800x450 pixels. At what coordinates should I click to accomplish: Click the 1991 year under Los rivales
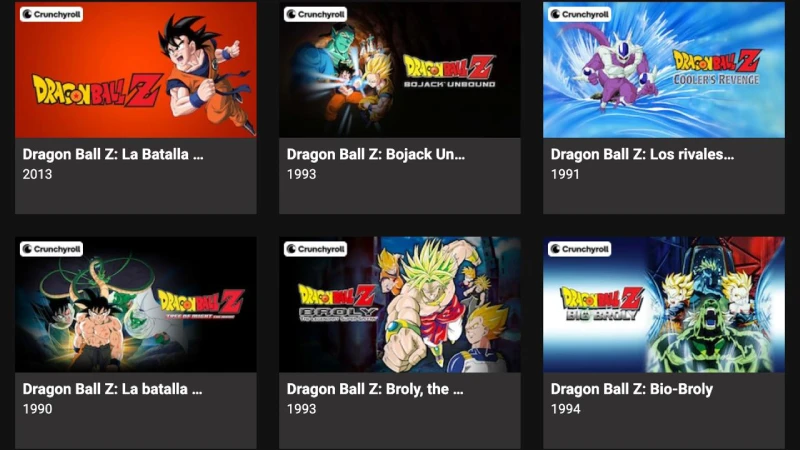pos(565,174)
